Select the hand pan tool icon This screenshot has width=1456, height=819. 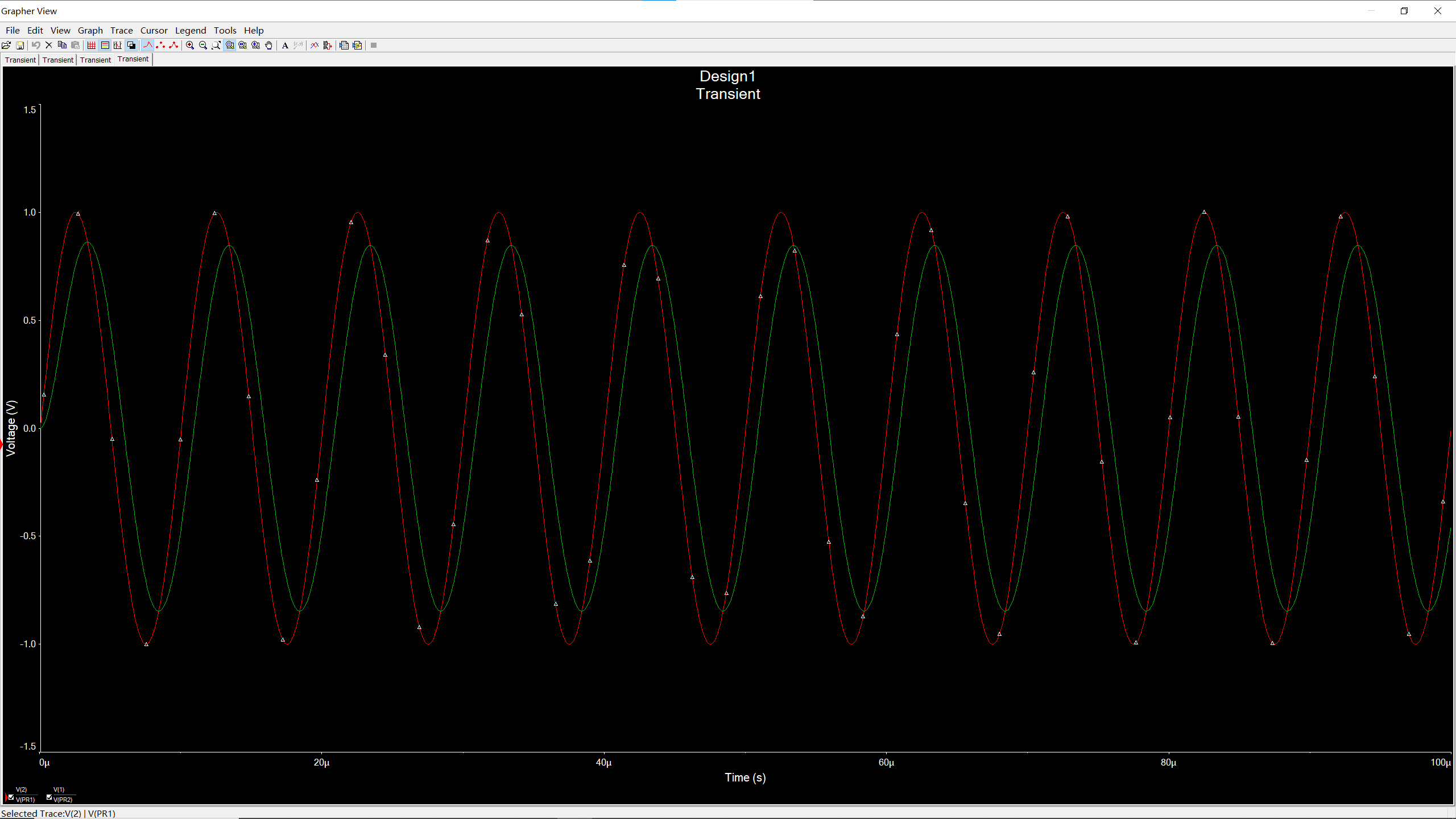[x=269, y=45]
